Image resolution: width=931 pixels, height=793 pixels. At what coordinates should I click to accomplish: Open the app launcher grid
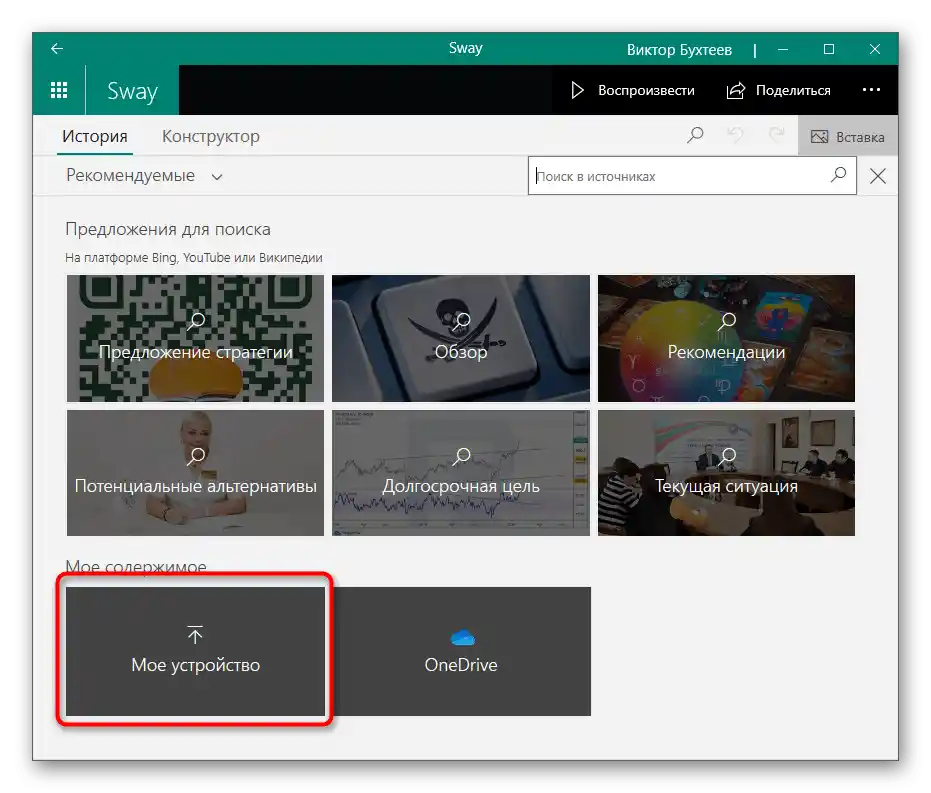coord(59,90)
